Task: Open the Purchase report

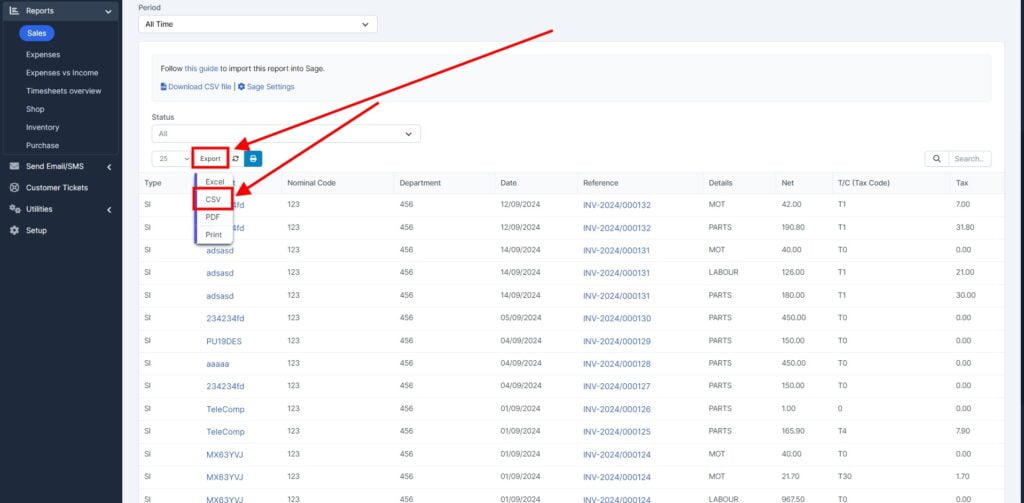Action: 42,146
